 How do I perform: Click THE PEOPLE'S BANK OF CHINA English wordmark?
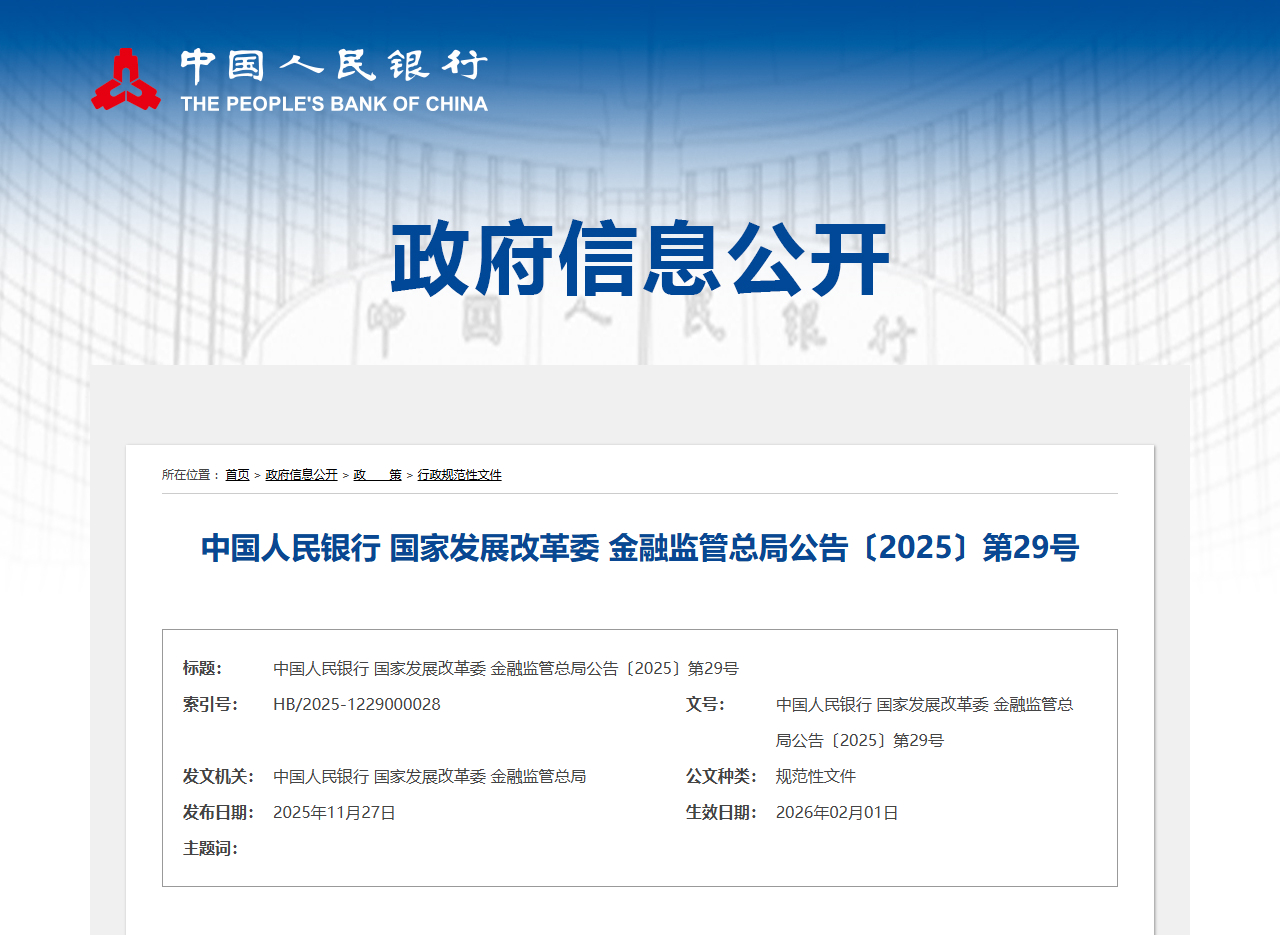pos(333,103)
